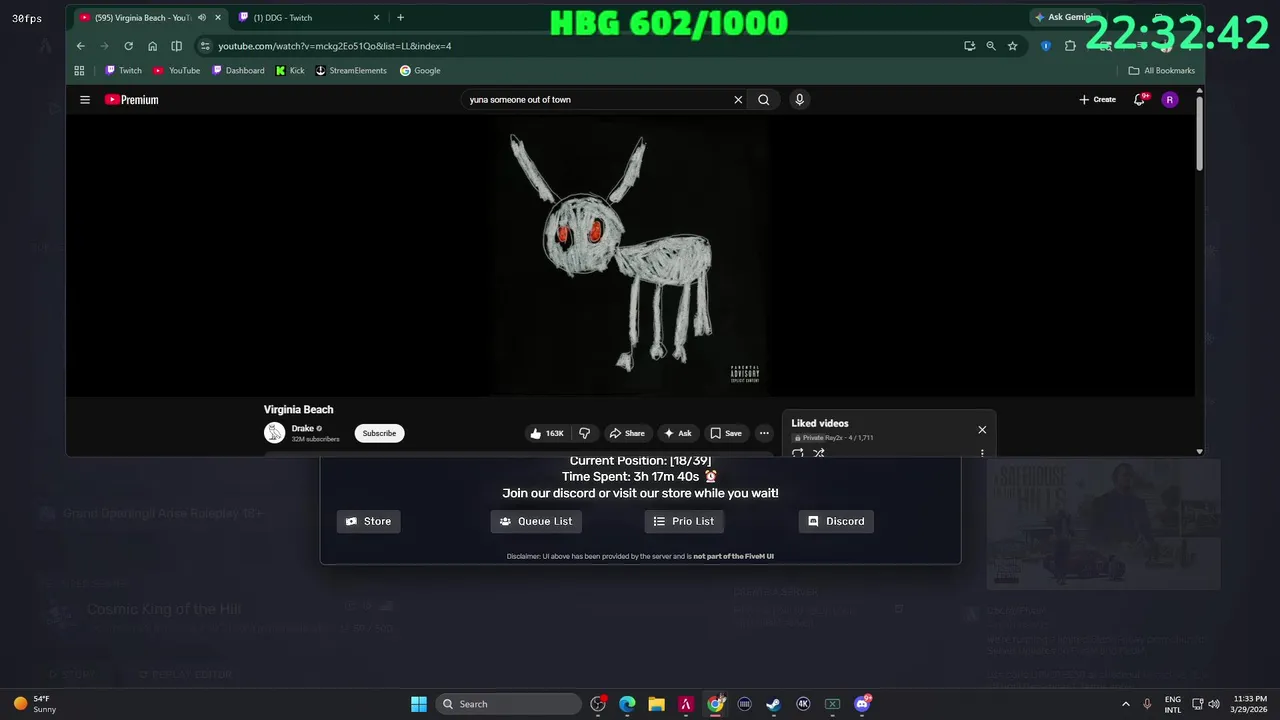Open the bookmarks apps grid icon

pos(79,71)
